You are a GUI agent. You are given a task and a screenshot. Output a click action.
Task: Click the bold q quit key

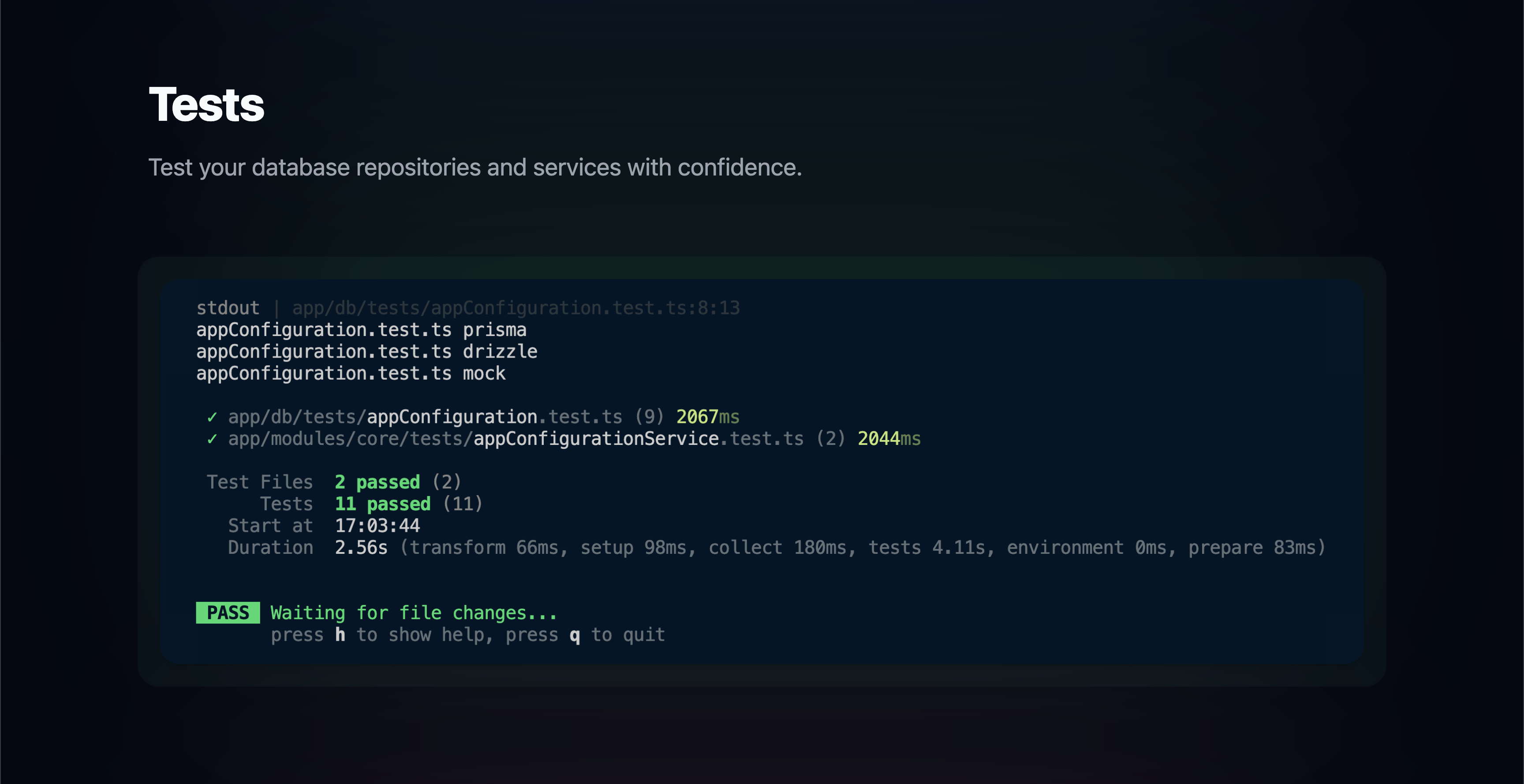[x=575, y=635]
